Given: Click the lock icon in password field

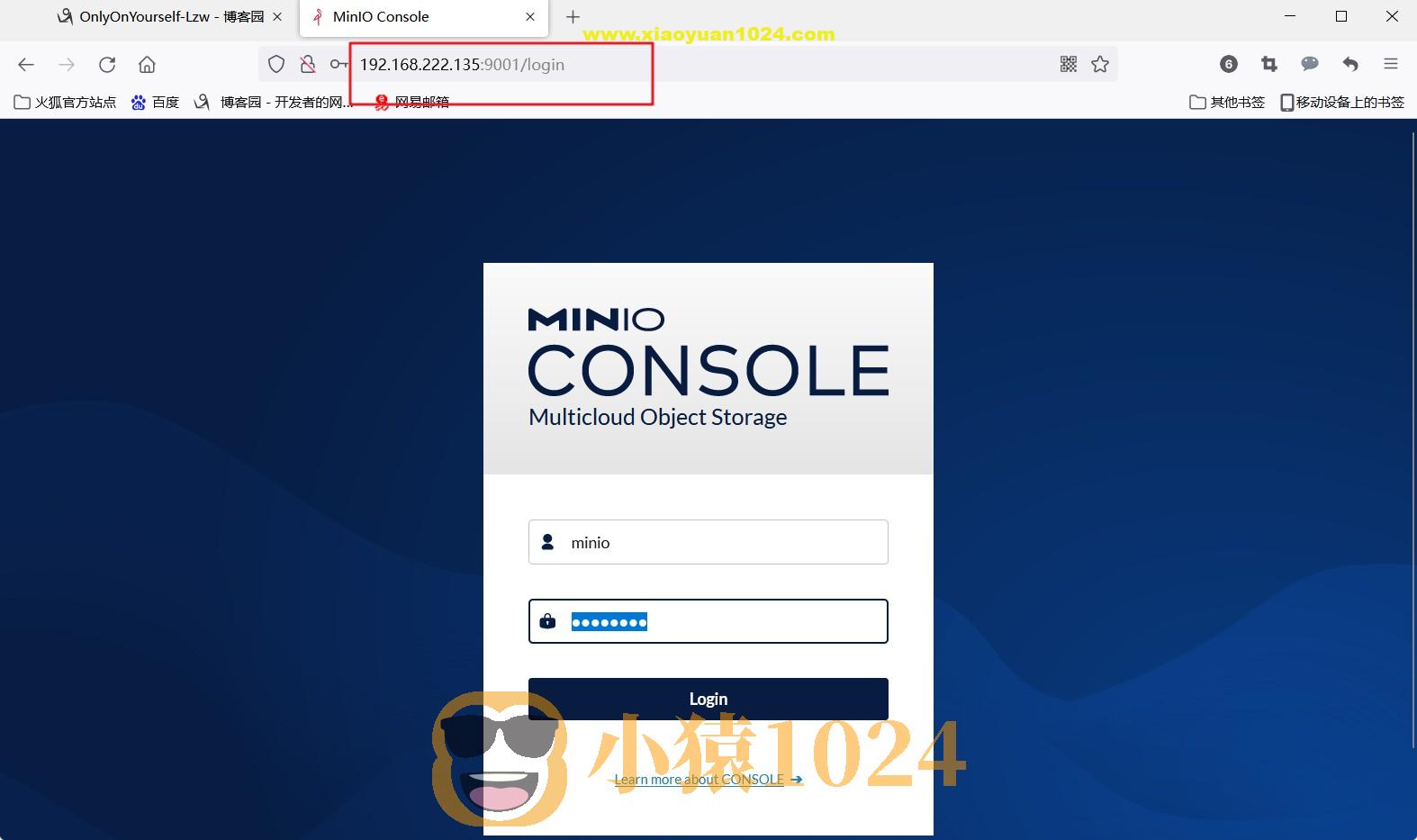Looking at the screenshot, I should pyautogui.click(x=547, y=621).
